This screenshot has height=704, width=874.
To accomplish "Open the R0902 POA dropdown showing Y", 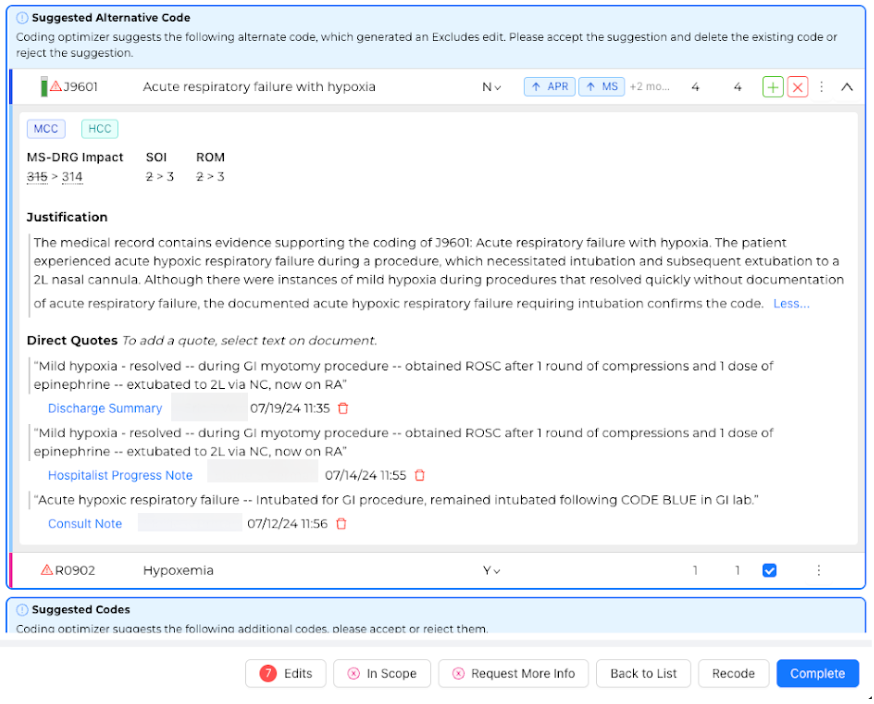I will point(491,571).
